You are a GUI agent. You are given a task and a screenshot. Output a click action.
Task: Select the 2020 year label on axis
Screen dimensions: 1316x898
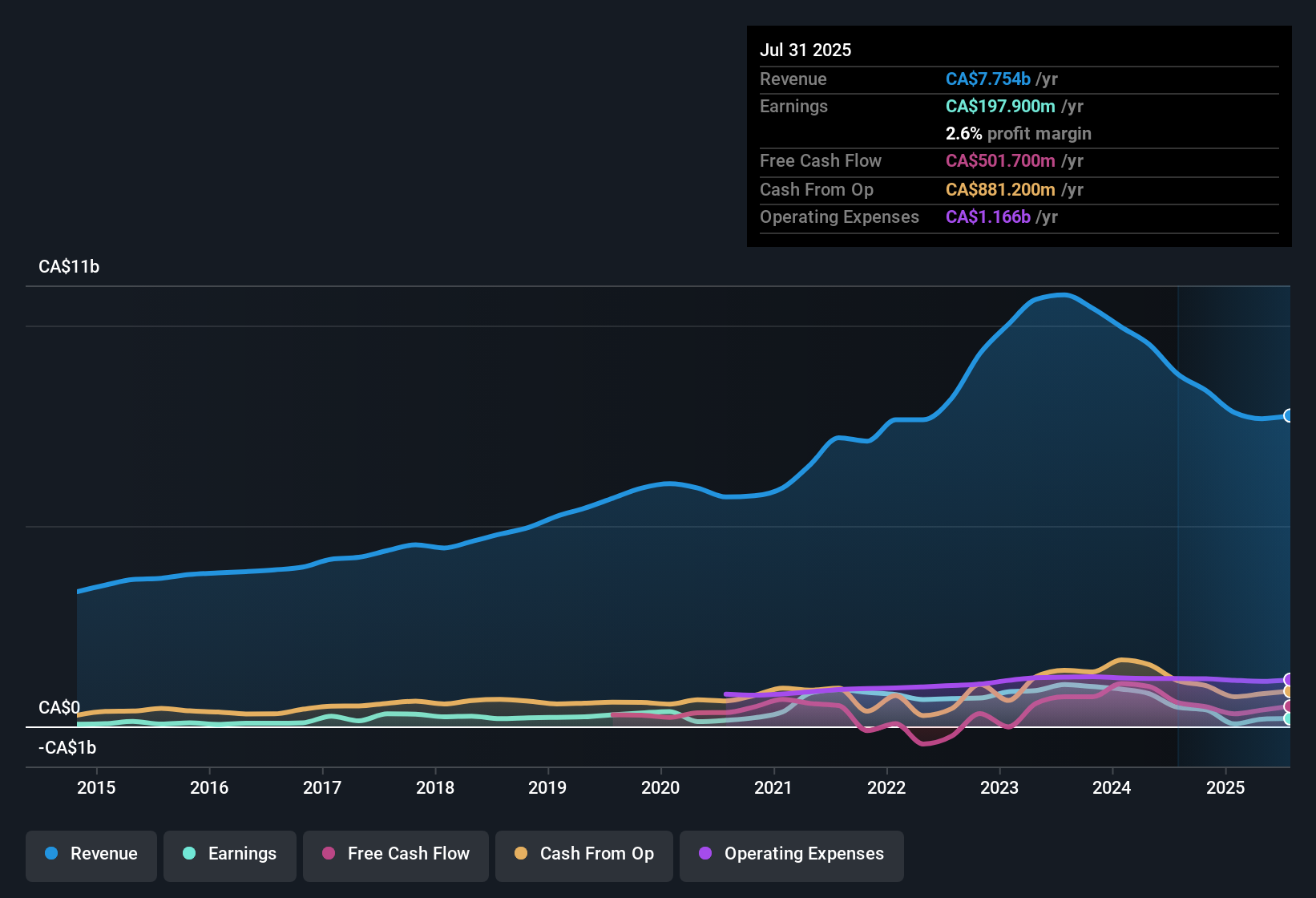point(660,788)
